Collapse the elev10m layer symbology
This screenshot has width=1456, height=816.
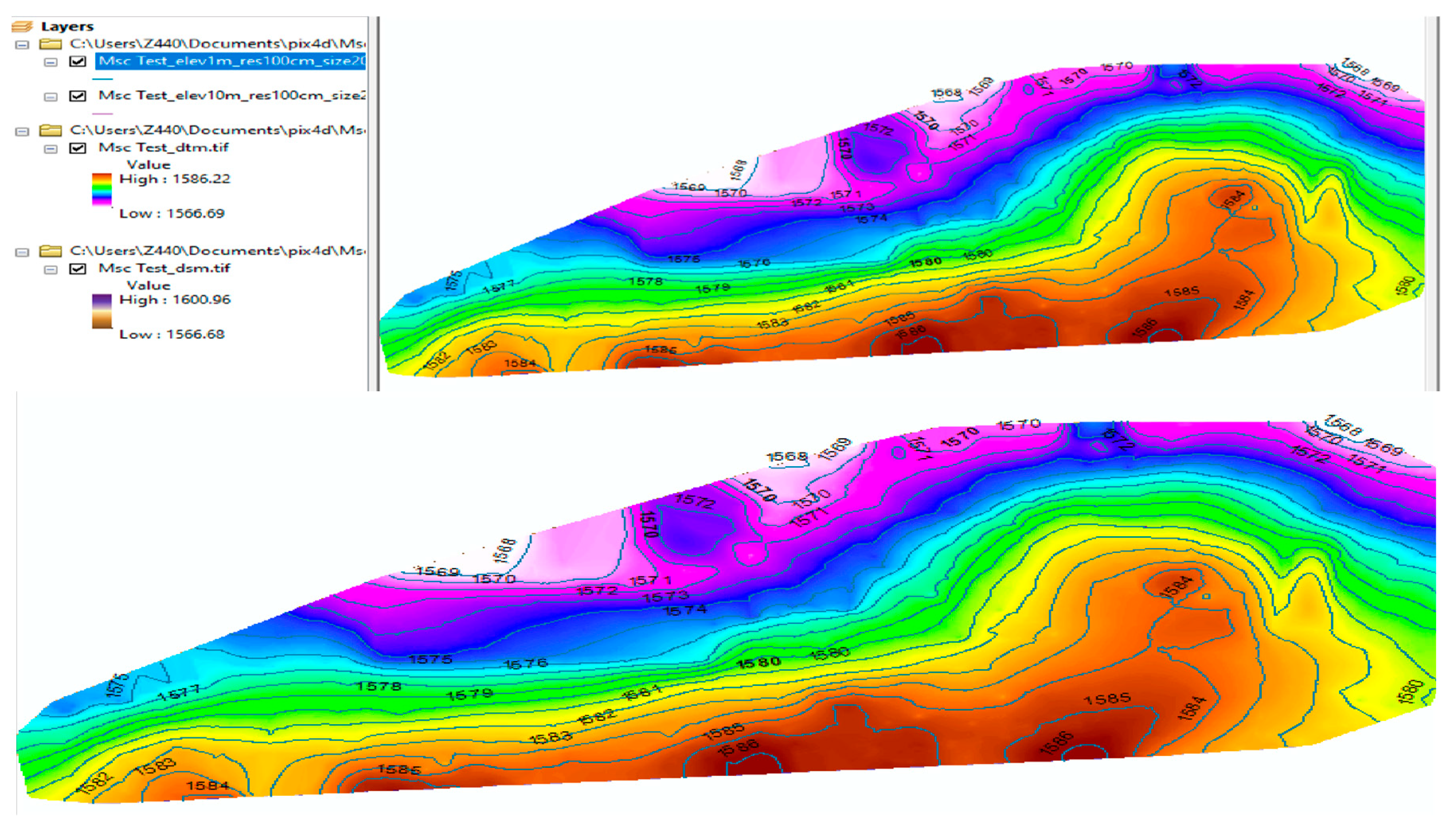(51, 97)
